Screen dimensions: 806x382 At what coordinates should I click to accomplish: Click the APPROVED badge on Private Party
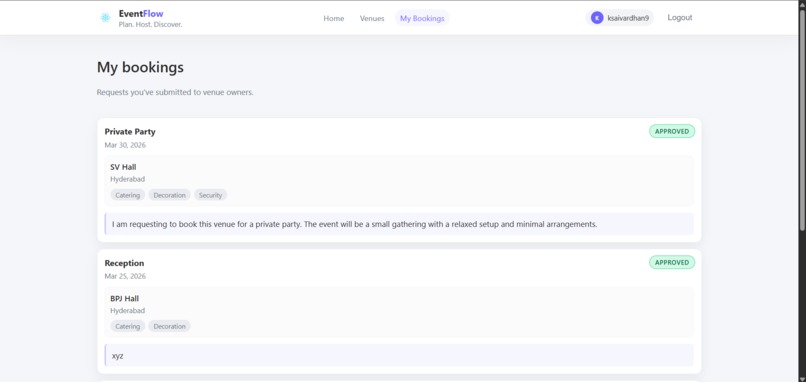[672, 131]
